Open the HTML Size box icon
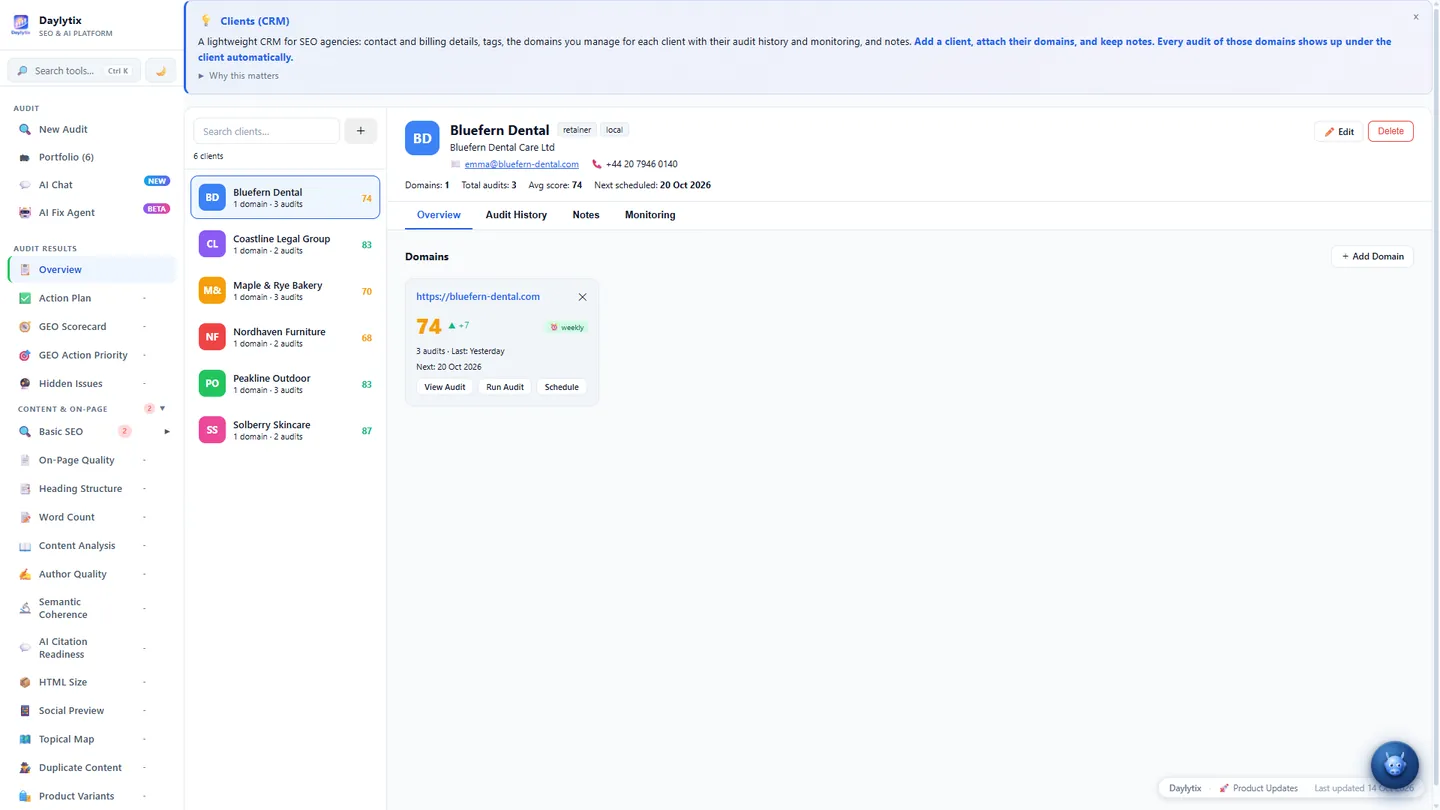 click(25, 682)
